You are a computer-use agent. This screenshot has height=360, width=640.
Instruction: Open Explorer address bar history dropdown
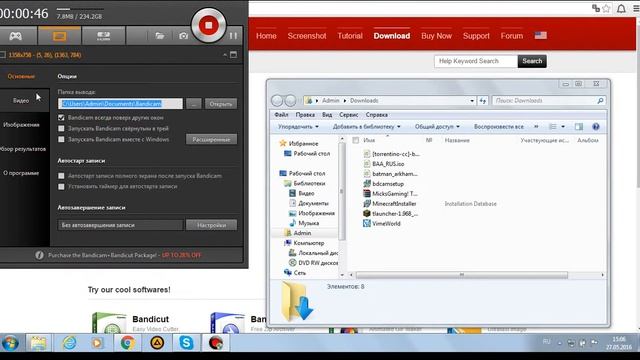coord(472,100)
